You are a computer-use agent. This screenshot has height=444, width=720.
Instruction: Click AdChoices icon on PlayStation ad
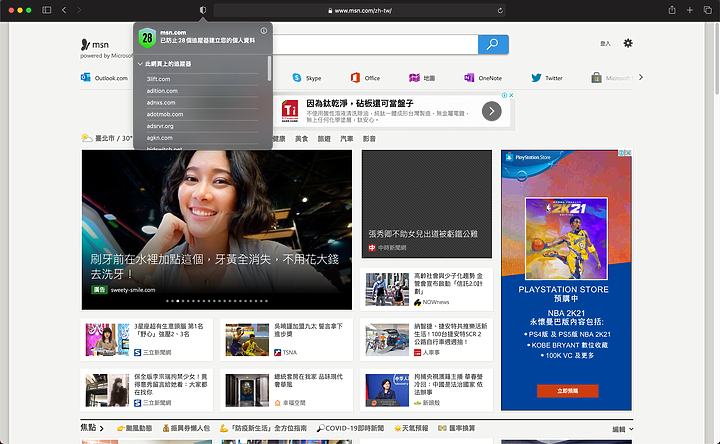click(x=621, y=153)
